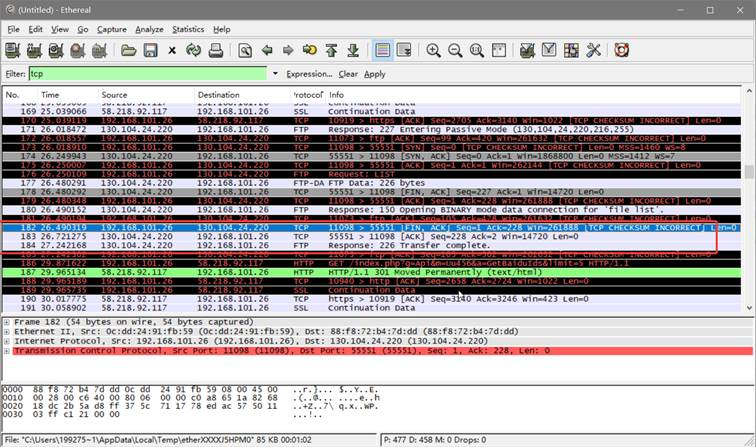Screen dimensions: 756x447
Task: Open the Capture menu
Action: click(112, 29)
